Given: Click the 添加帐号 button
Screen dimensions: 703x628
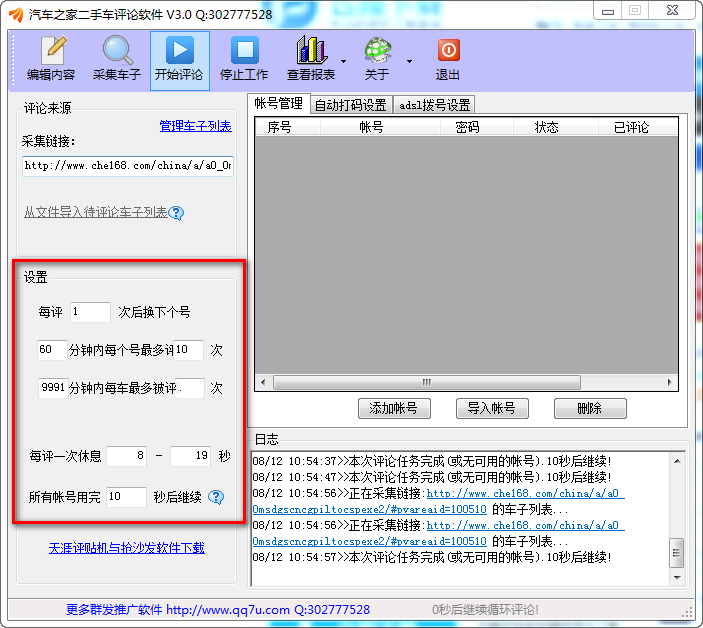Looking at the screenshot, I should coord(394,408).
